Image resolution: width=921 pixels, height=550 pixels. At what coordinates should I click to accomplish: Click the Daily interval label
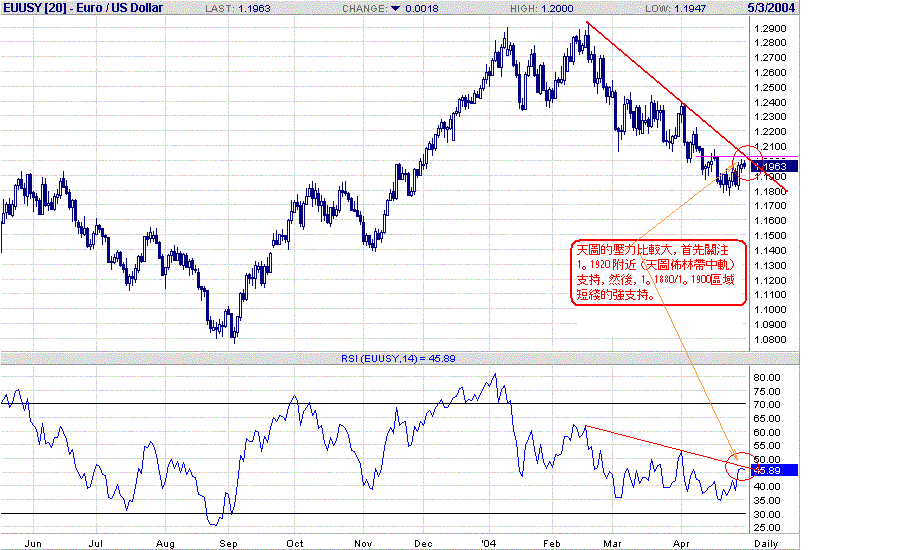pos(766,544)
